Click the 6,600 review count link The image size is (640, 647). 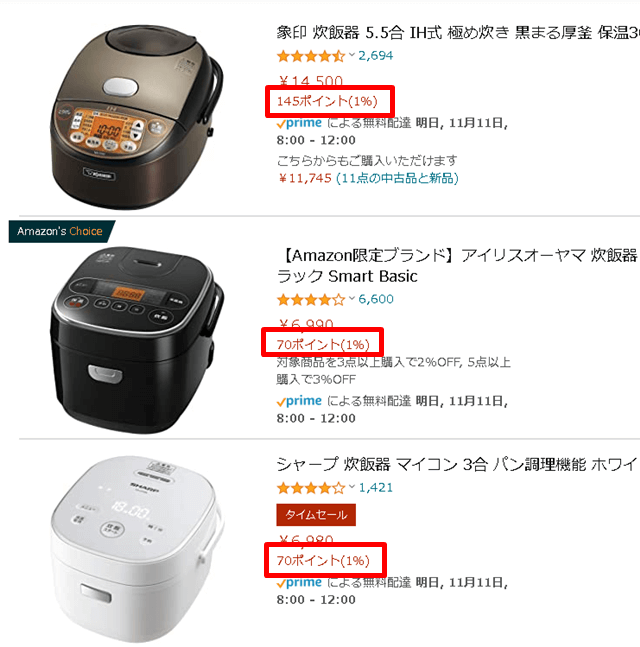click(375, 299)
